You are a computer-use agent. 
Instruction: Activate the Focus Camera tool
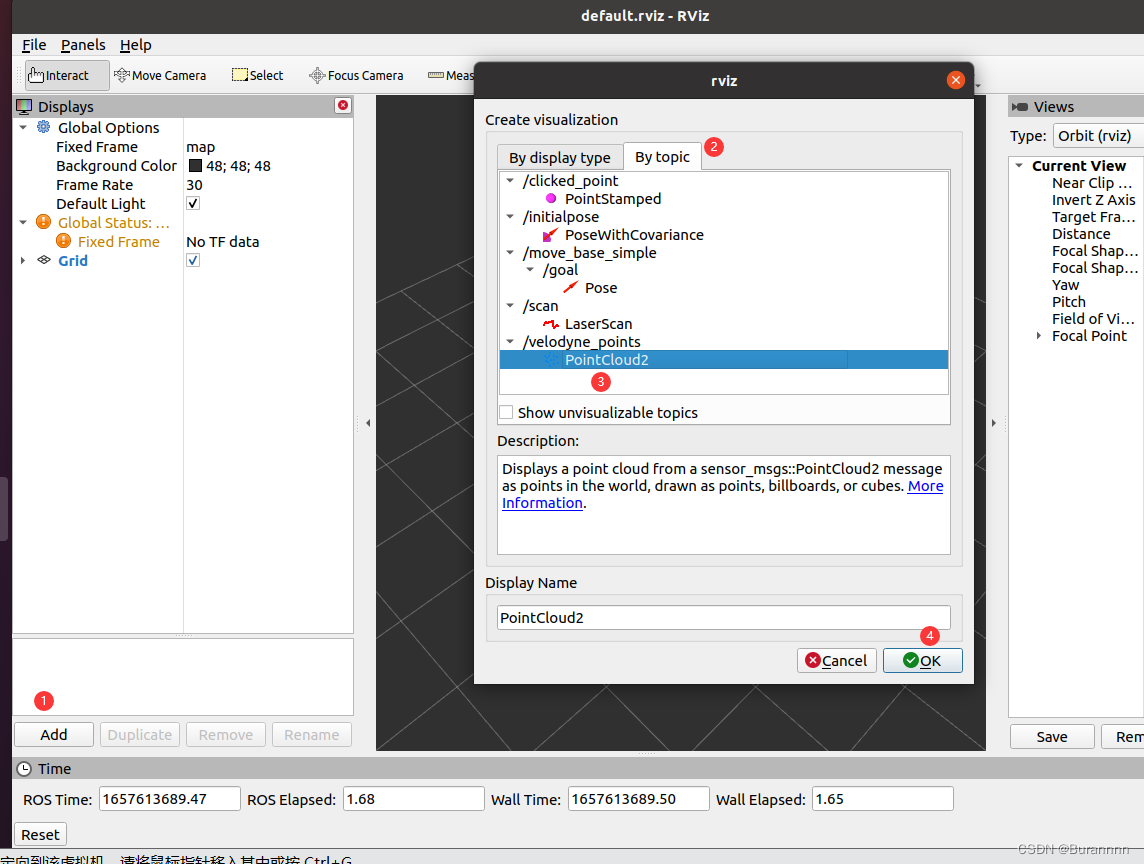click(356, 75)
